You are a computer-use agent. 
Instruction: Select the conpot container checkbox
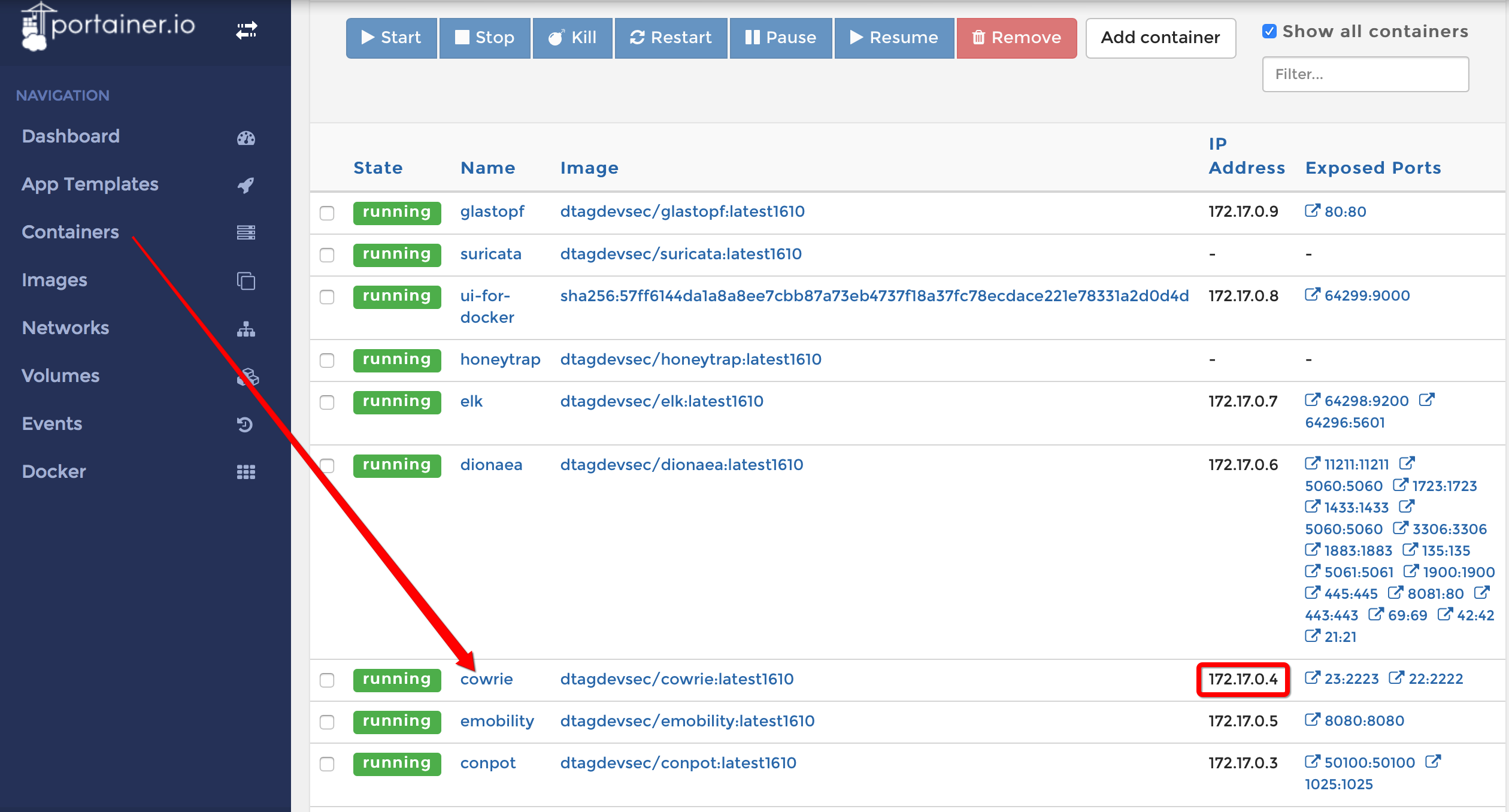[327, 764]
